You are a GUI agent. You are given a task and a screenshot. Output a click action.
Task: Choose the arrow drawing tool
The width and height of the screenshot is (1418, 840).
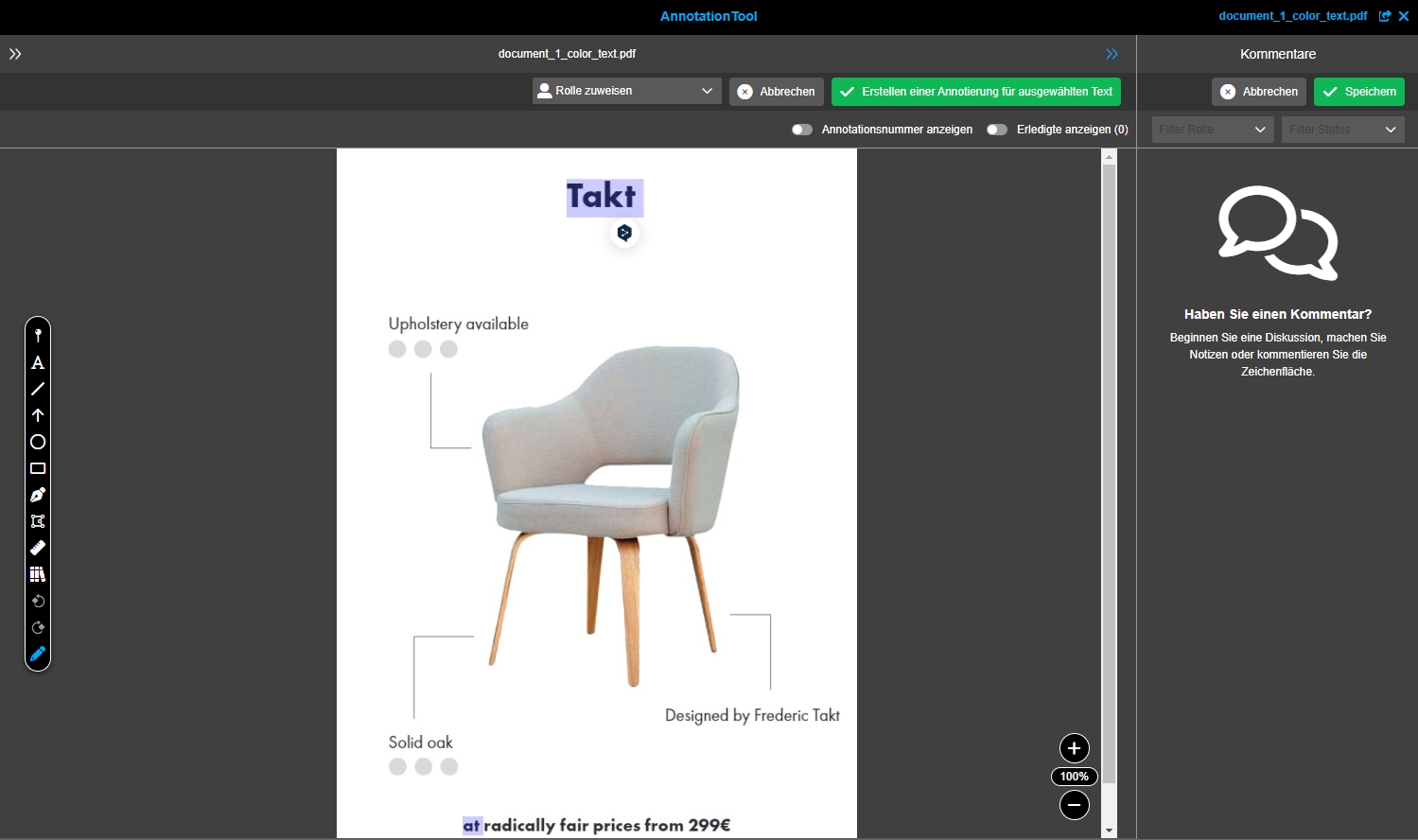point(38,415)
